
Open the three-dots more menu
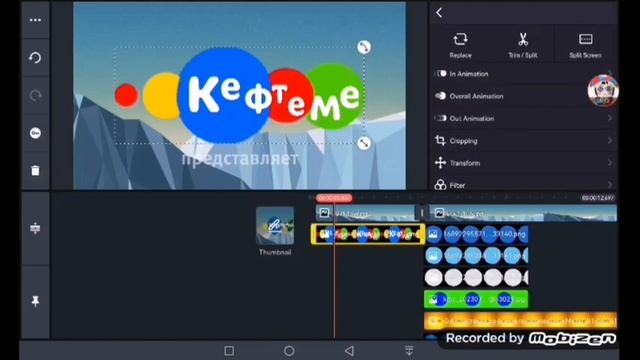click(36, 20)
